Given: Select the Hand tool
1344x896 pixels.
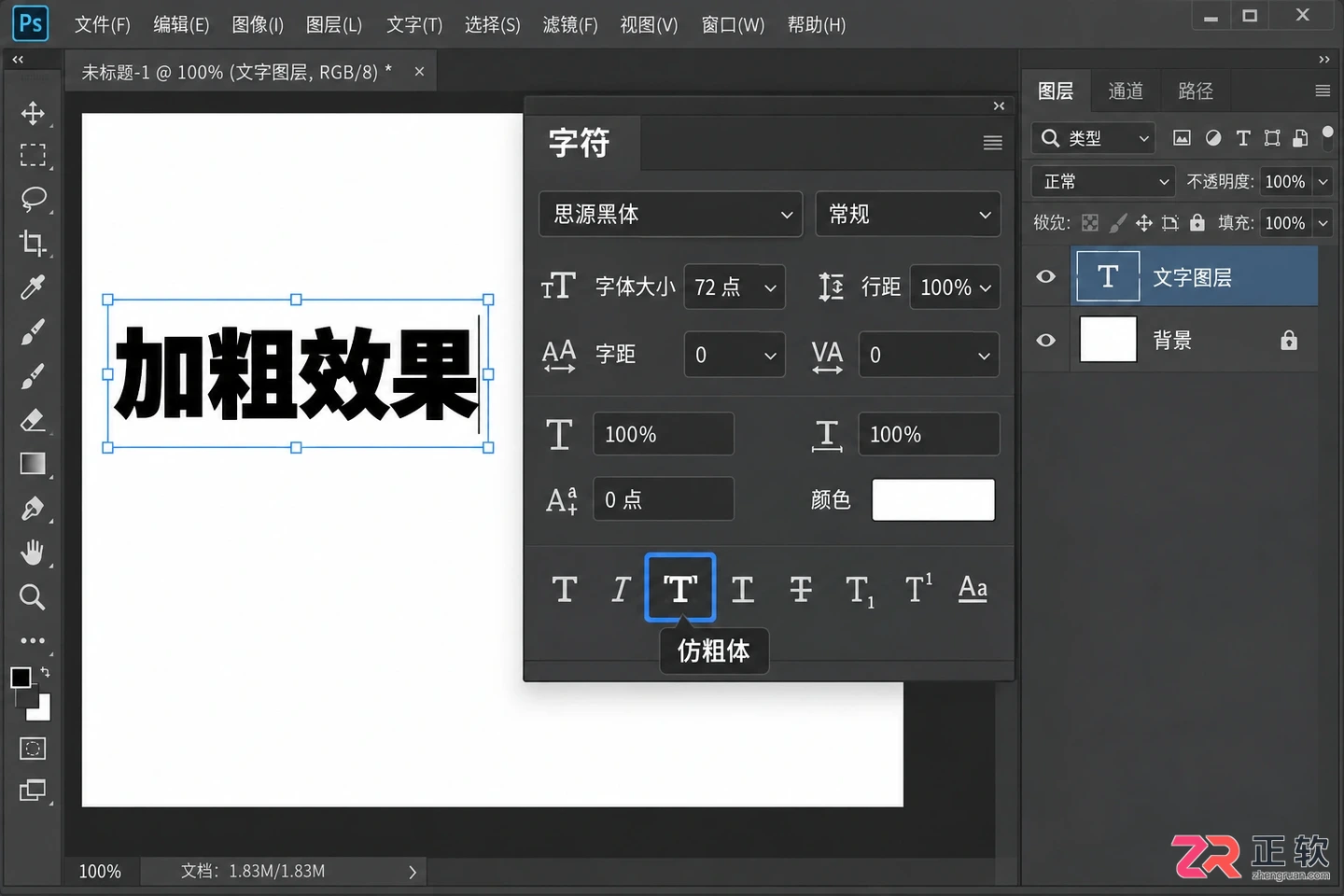Looking at the screenshot, I should coord(33,553).
